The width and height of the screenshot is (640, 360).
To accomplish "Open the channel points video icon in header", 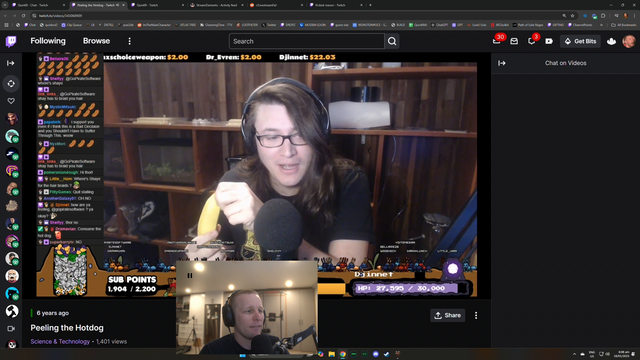I will (x=549, y=41).
